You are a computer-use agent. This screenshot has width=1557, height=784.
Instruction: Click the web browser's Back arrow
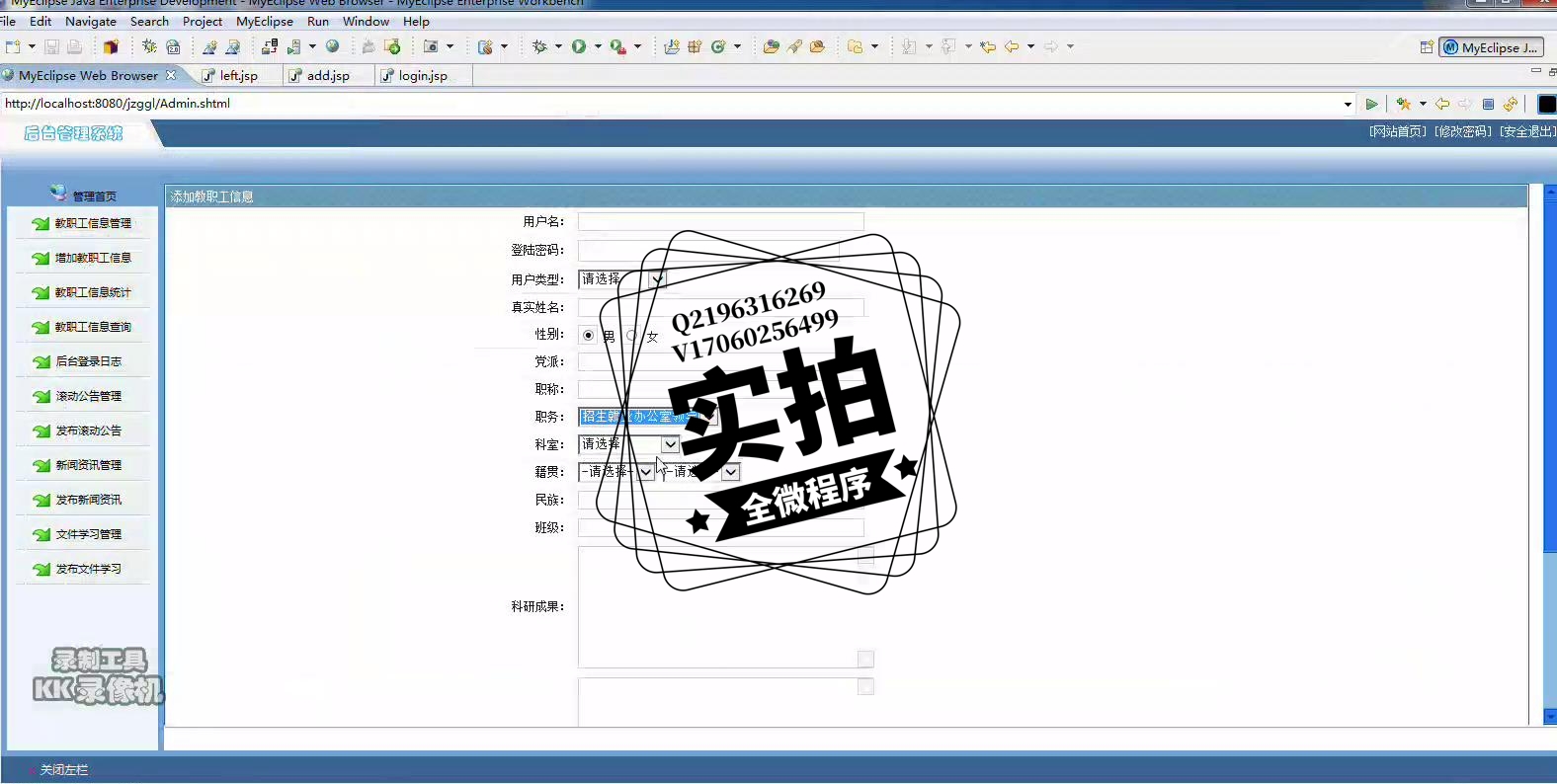tap(1442, 104)
